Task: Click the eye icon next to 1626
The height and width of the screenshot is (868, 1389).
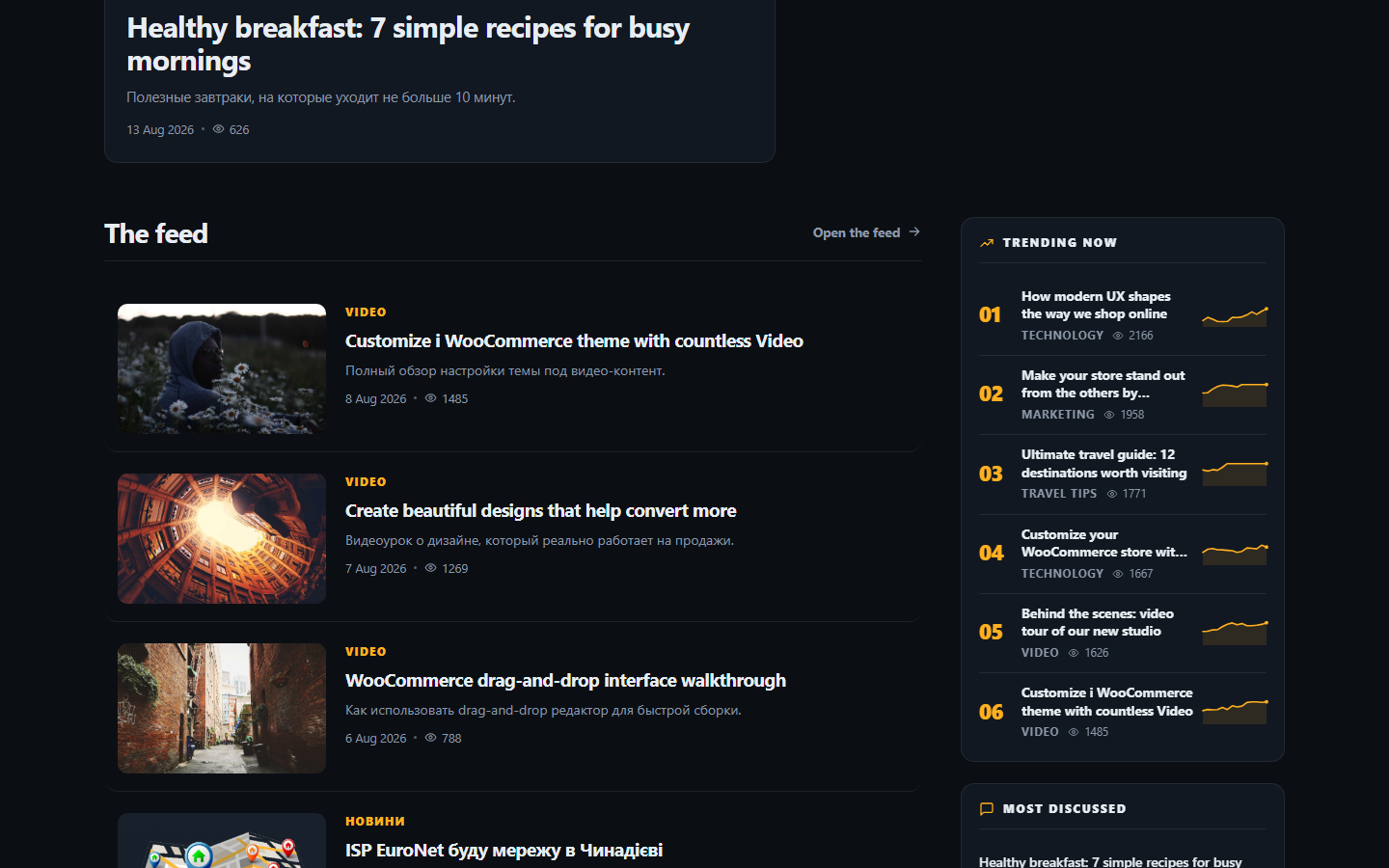Action: click(1074, 653)
